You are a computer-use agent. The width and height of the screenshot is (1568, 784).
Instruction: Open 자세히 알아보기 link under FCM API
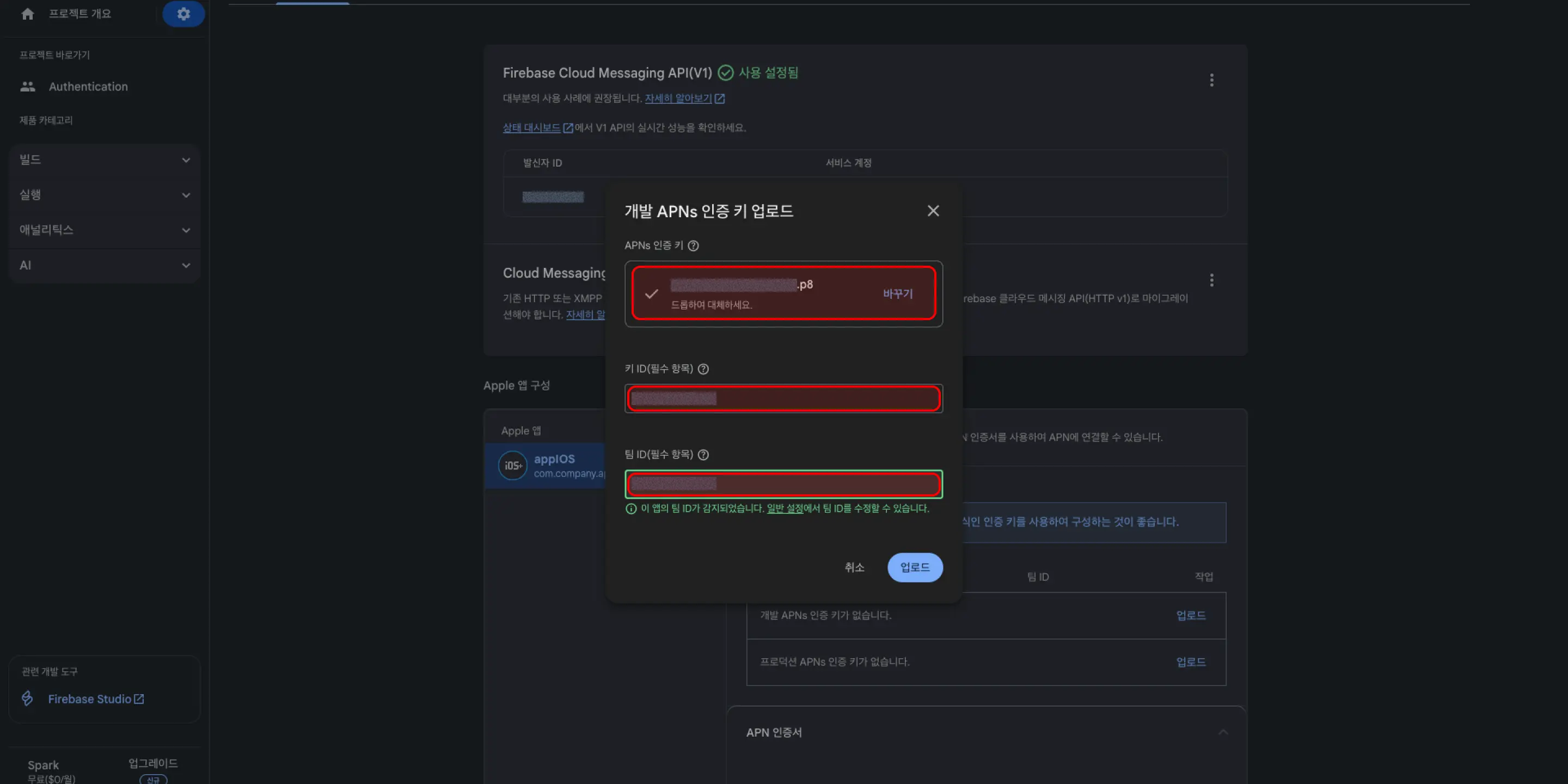click(x=678, y=99)
